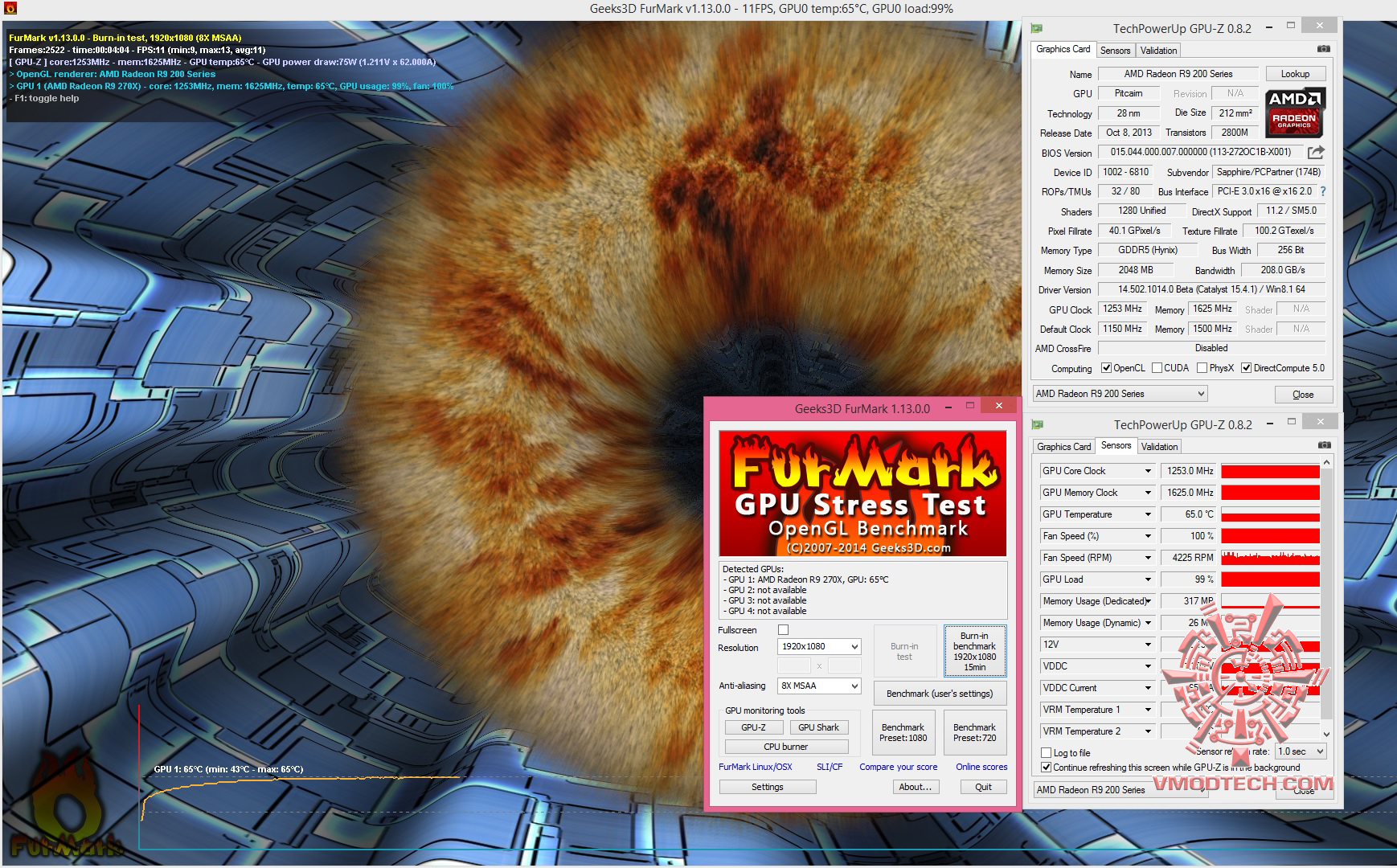The height and width of the screenshot is (868, 1397).
Task: Click the green chip icon in the Sensors window title bar
Action: coord(1038,424)
